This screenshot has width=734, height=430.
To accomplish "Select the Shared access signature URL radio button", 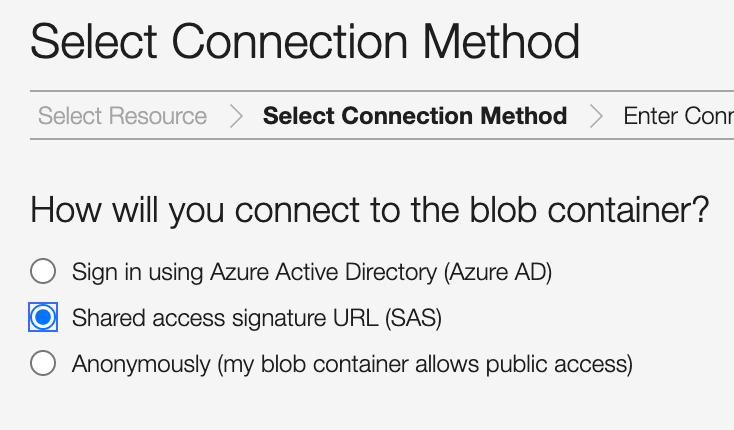I will [43, 318].
